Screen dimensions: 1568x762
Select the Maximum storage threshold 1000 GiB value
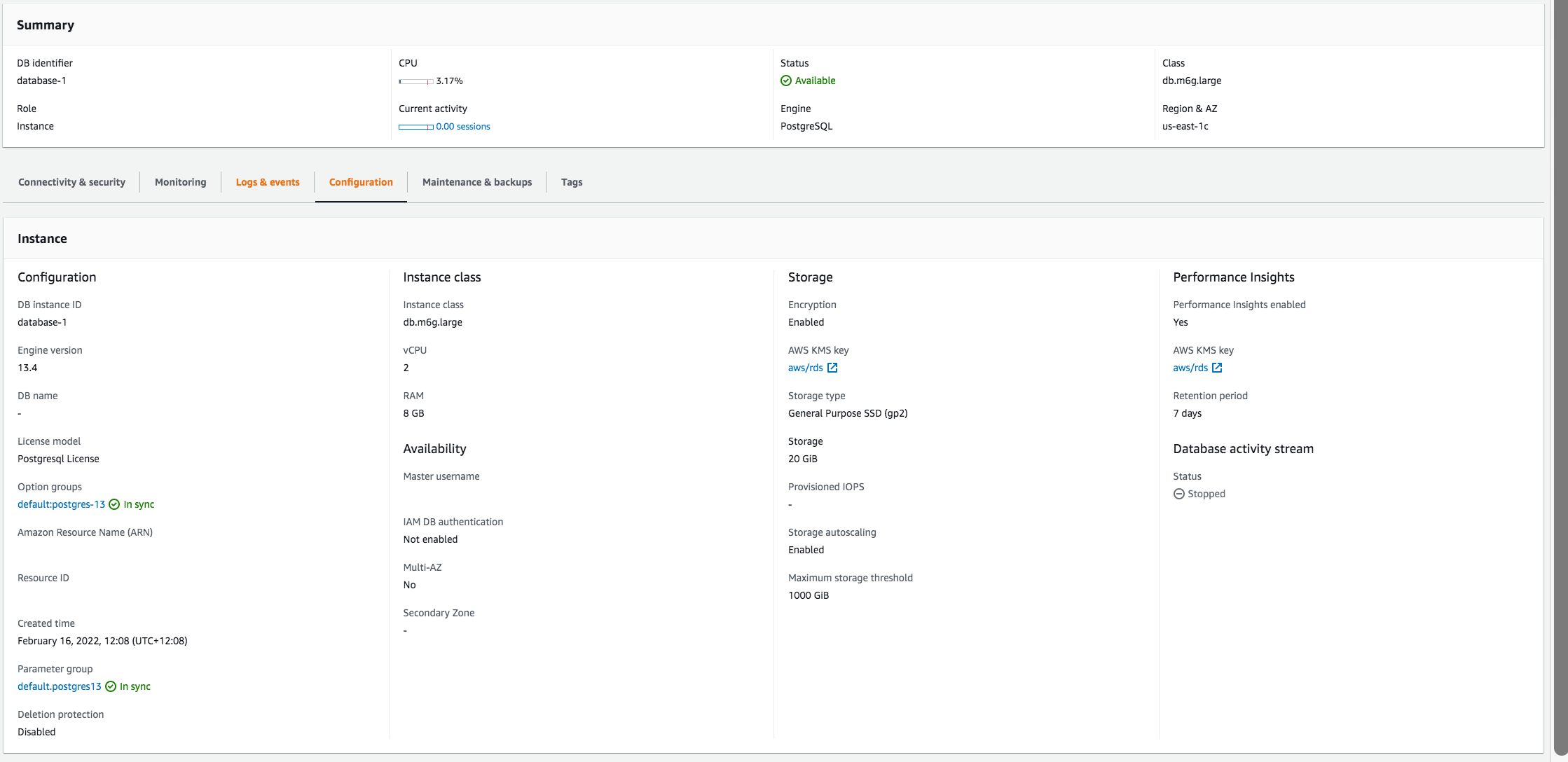(x=809, y=595)
